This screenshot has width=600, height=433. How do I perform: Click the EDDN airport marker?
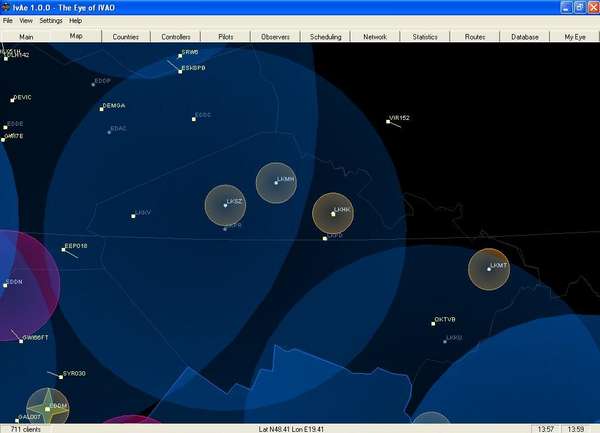point(5,285)
